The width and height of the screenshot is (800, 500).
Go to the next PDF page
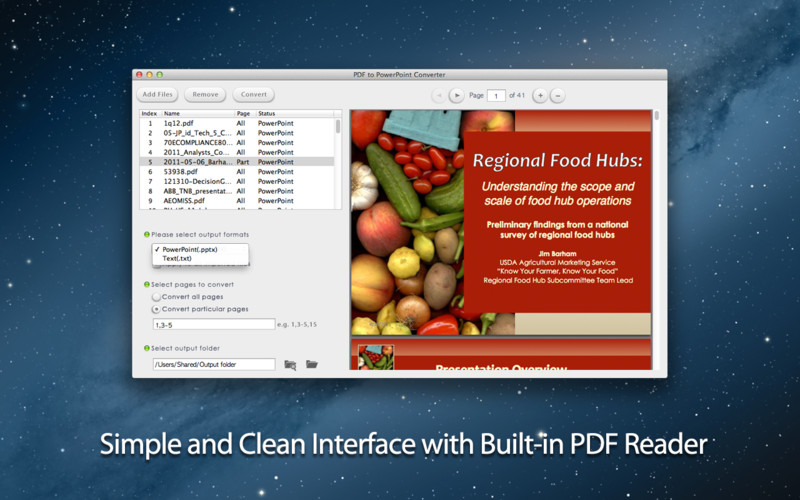(x=457, y=95)
